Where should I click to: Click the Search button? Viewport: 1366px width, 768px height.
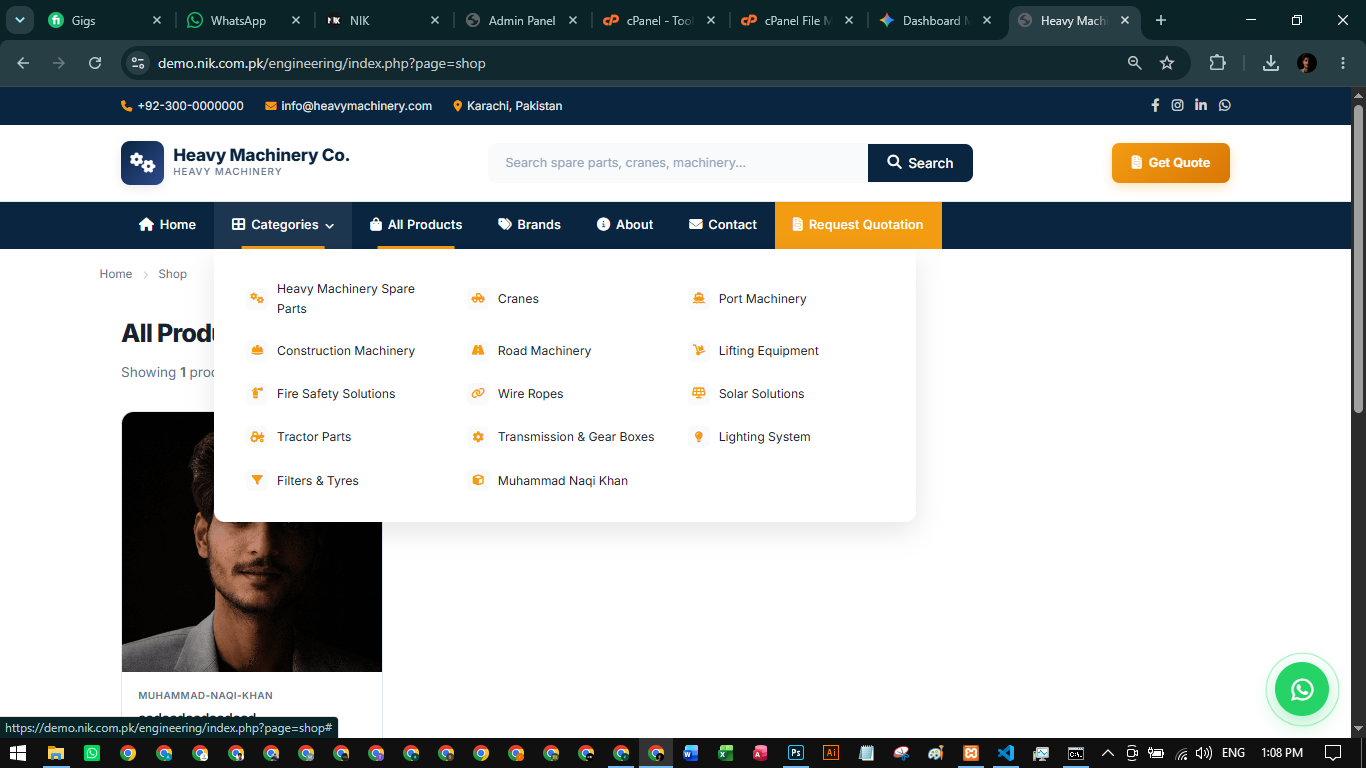(920, 163)
